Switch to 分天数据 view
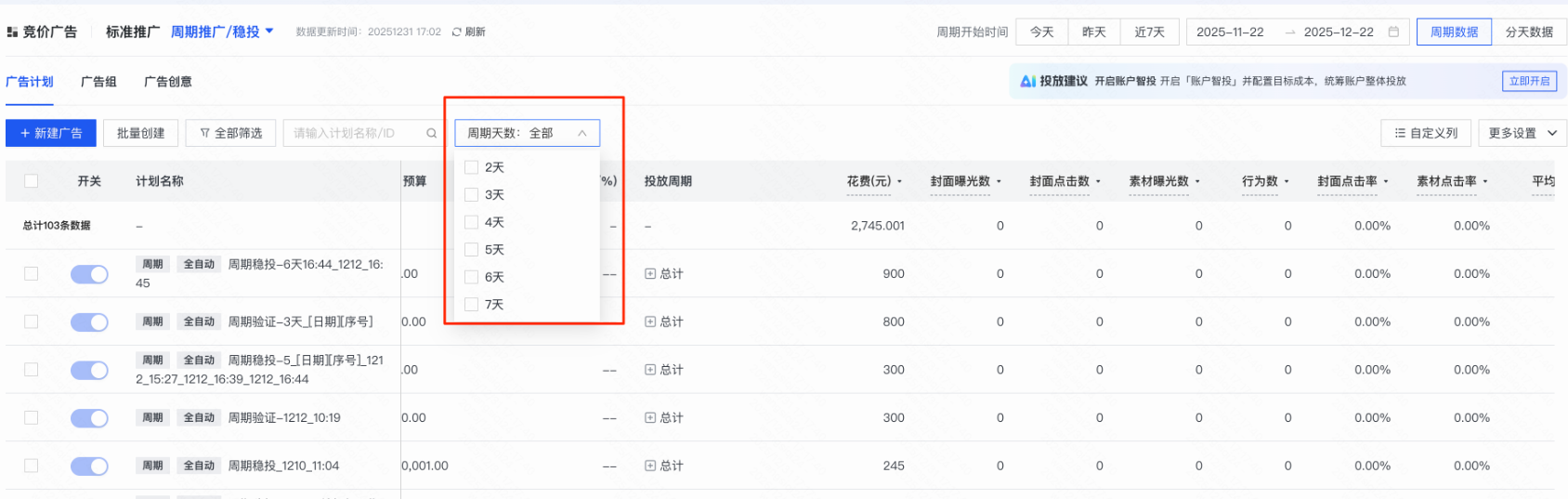This screenshot has width=1568, height=499. click(x=1529, y=32)
